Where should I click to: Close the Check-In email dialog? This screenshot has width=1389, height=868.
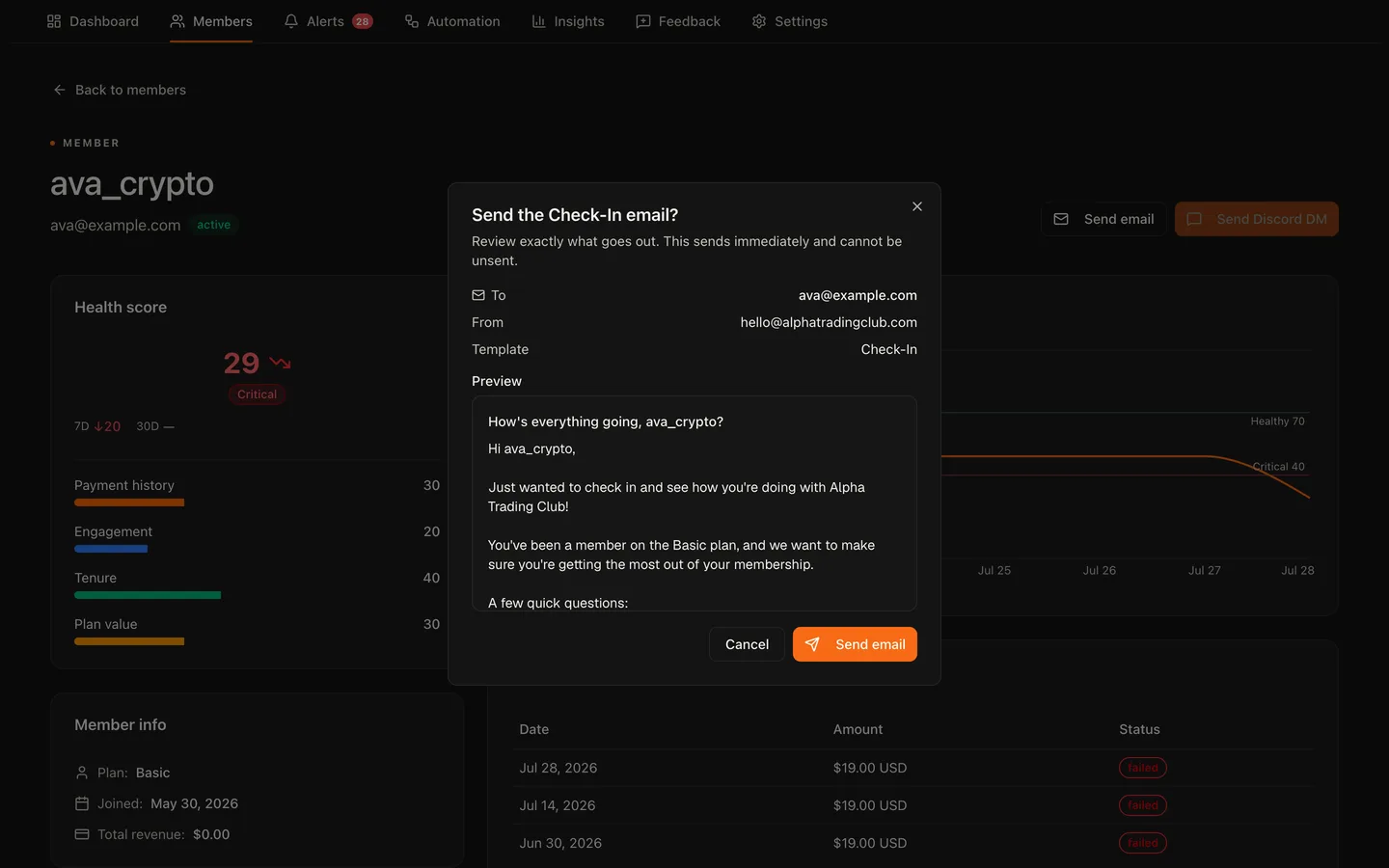[x=917, y=206]
